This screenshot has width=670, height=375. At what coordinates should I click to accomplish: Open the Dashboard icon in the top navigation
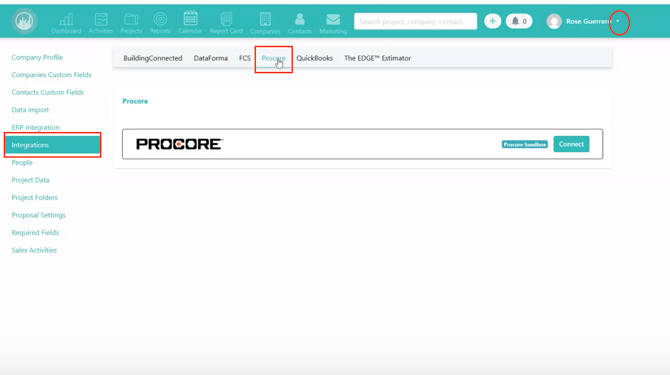tap(66, 23)
